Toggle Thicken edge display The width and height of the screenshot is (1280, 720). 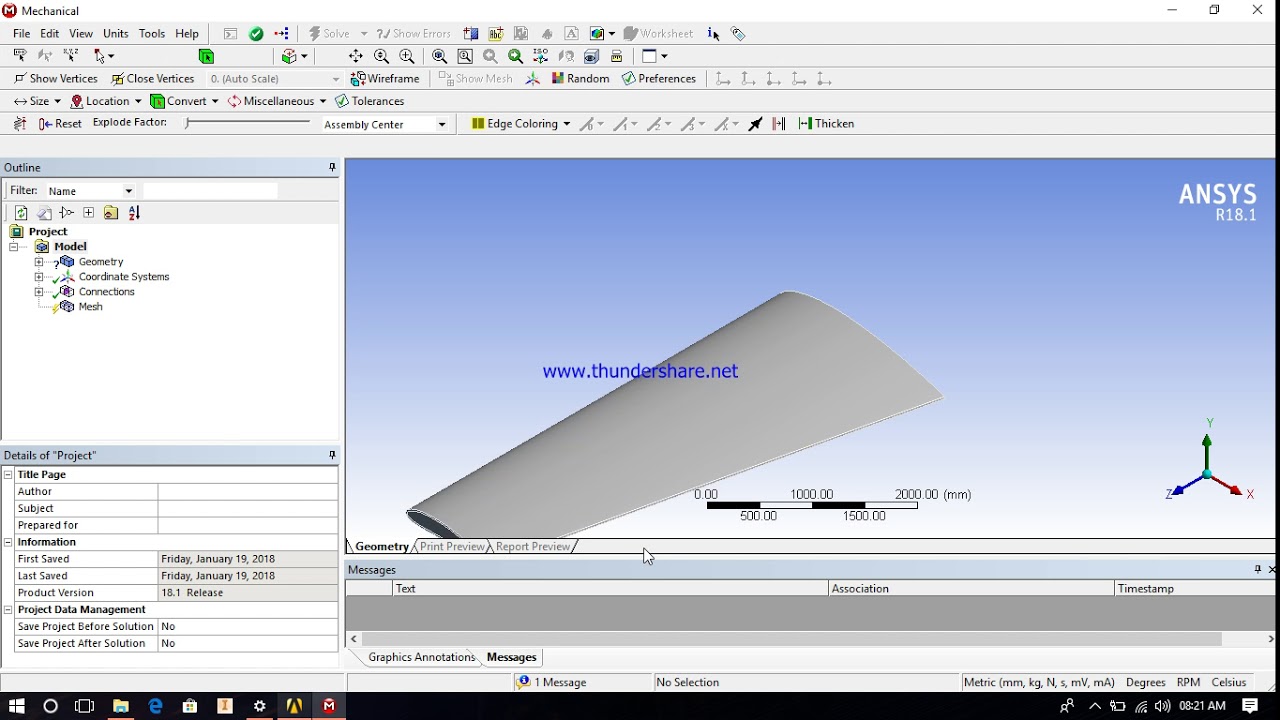[x=826, y=124]
